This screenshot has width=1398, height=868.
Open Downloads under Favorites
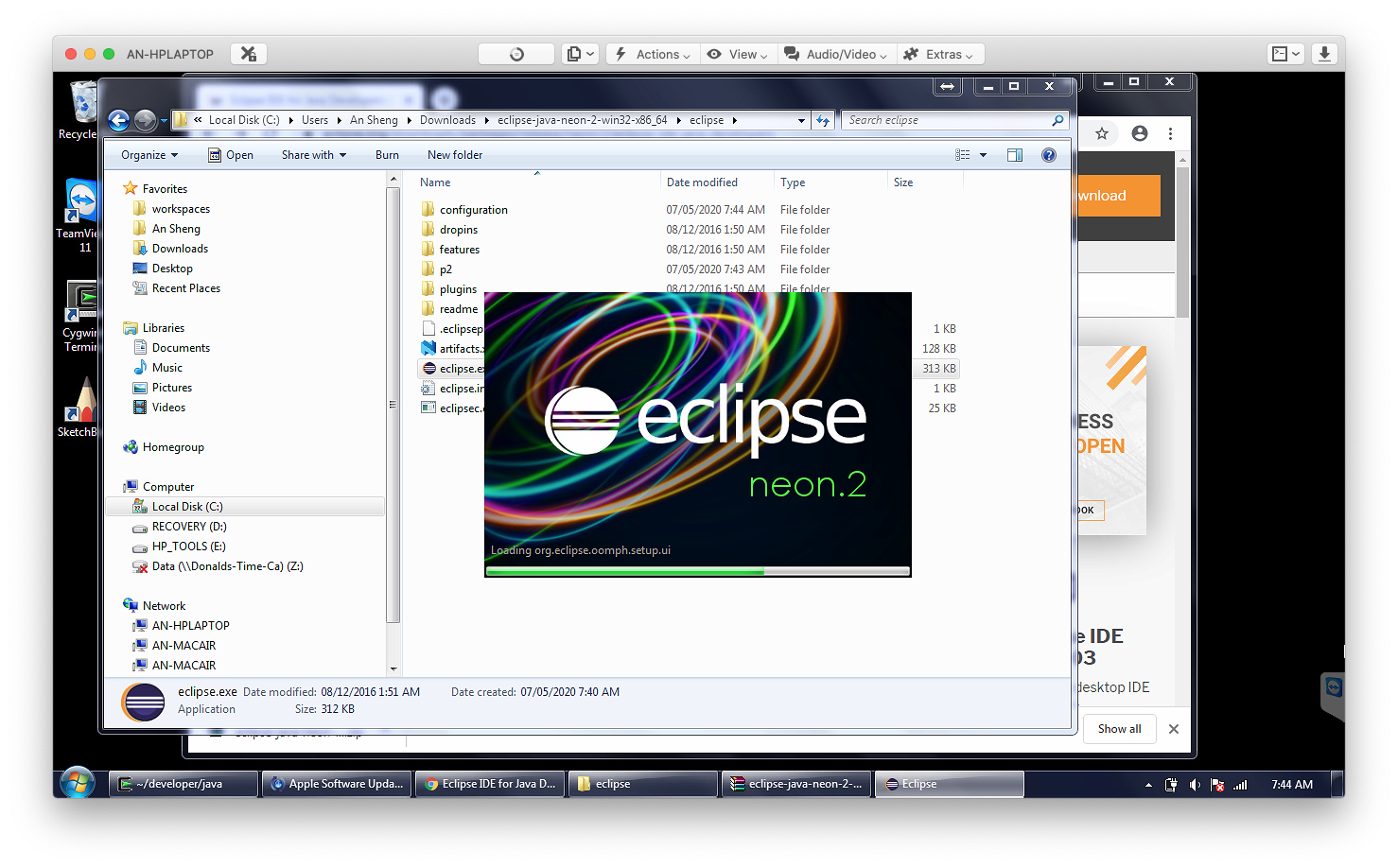point(180,249)
